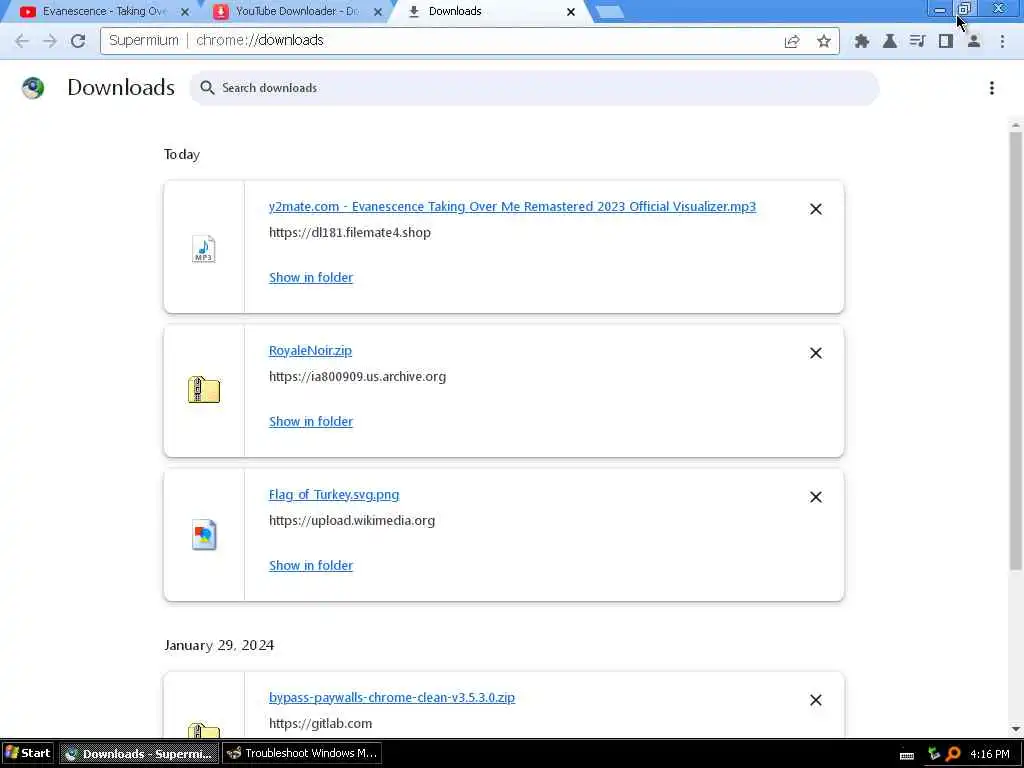
Task: Close the YouTube Downloader tab
Action: click(x=377, y=12)
